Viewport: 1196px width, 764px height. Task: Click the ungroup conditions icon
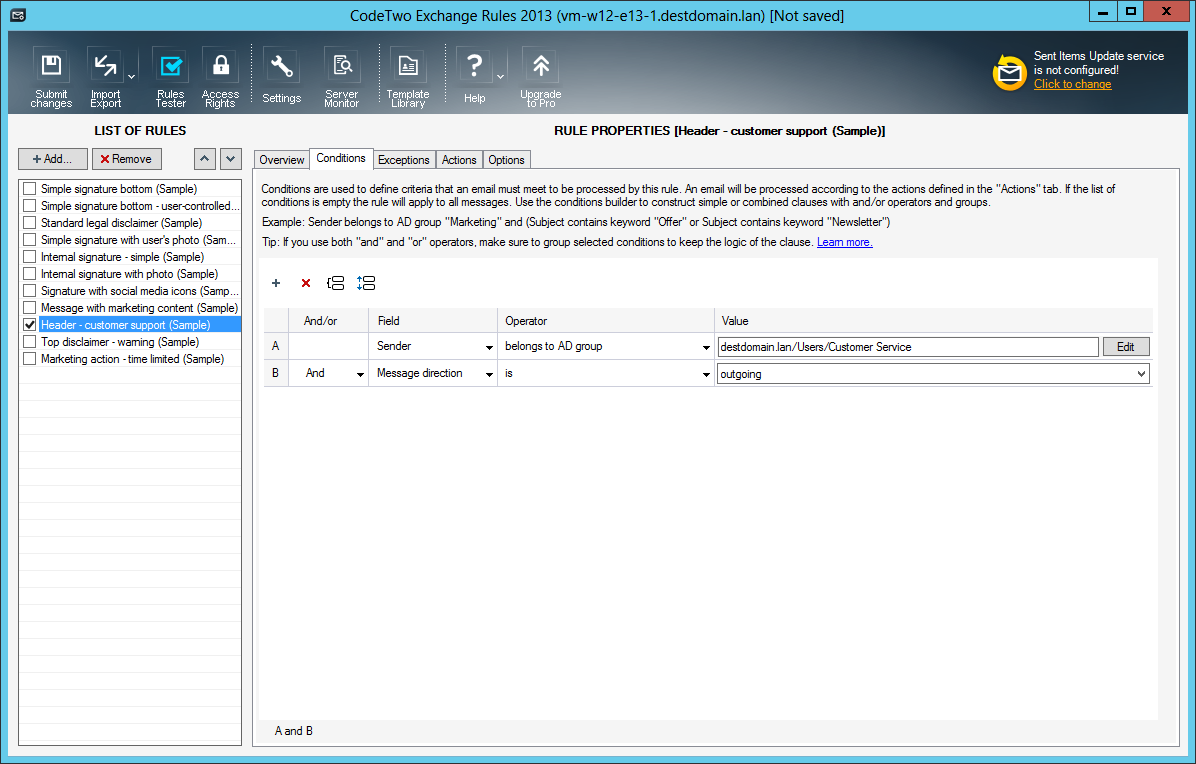366,283
